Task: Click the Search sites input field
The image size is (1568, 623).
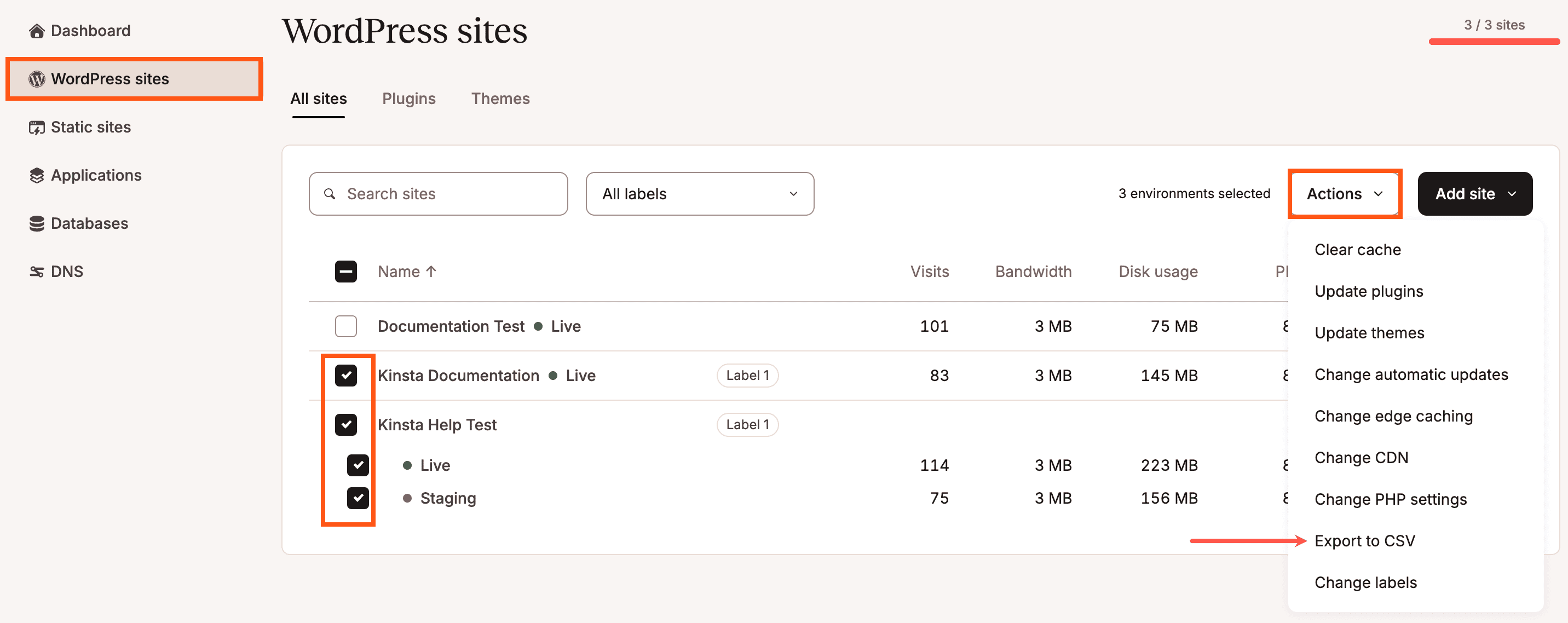Action: click(x=438, y=193)
